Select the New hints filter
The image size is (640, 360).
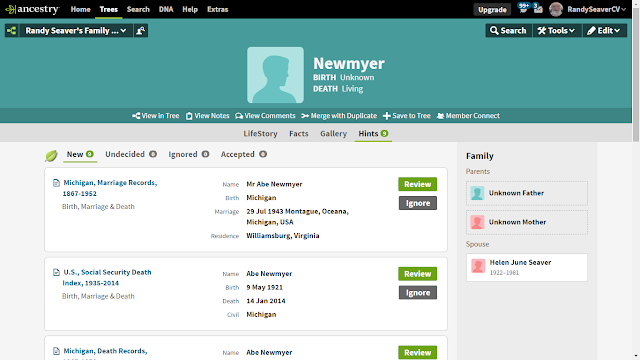(80, 154)
